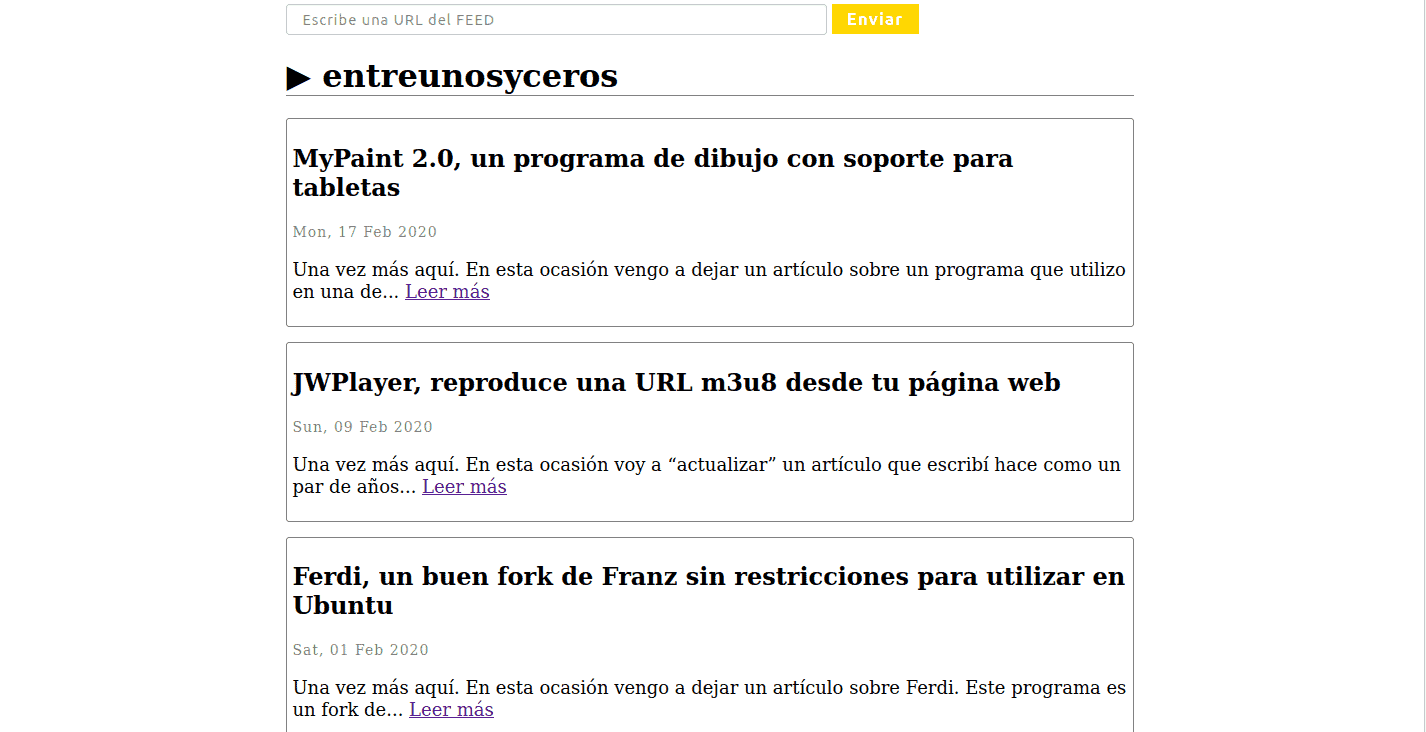Click the MyPaint article card
Image resolution: width=1426 pixels, height=732 pixels.
[709, 221]
